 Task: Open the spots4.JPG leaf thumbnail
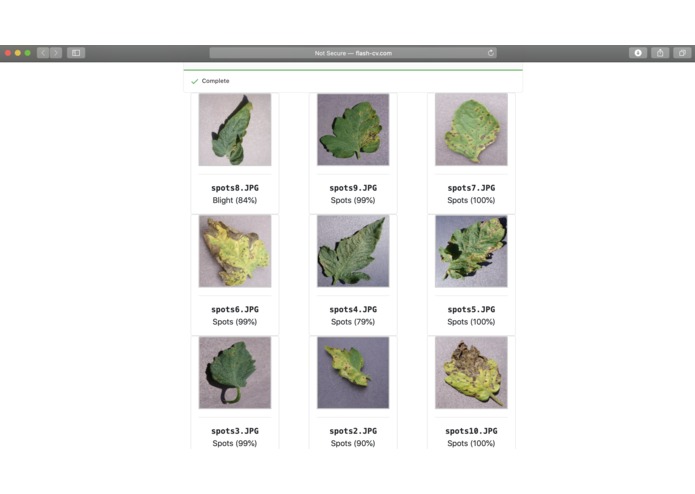coord(353,251)
